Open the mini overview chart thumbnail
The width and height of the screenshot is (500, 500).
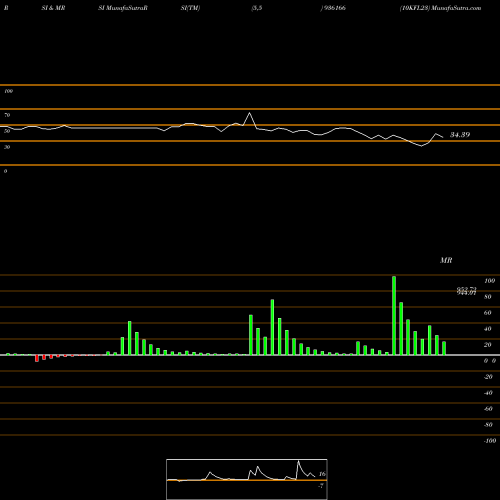247,479
